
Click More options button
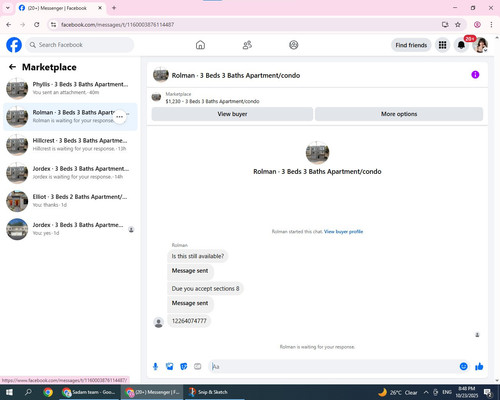coord(399,114)
